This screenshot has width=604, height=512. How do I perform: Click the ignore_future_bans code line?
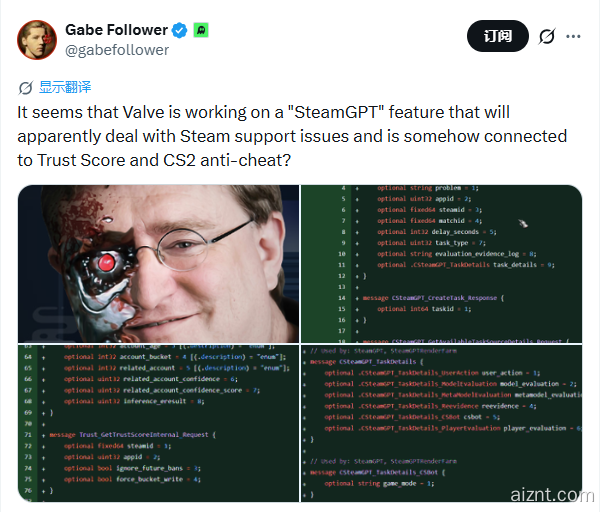point(132,468)
